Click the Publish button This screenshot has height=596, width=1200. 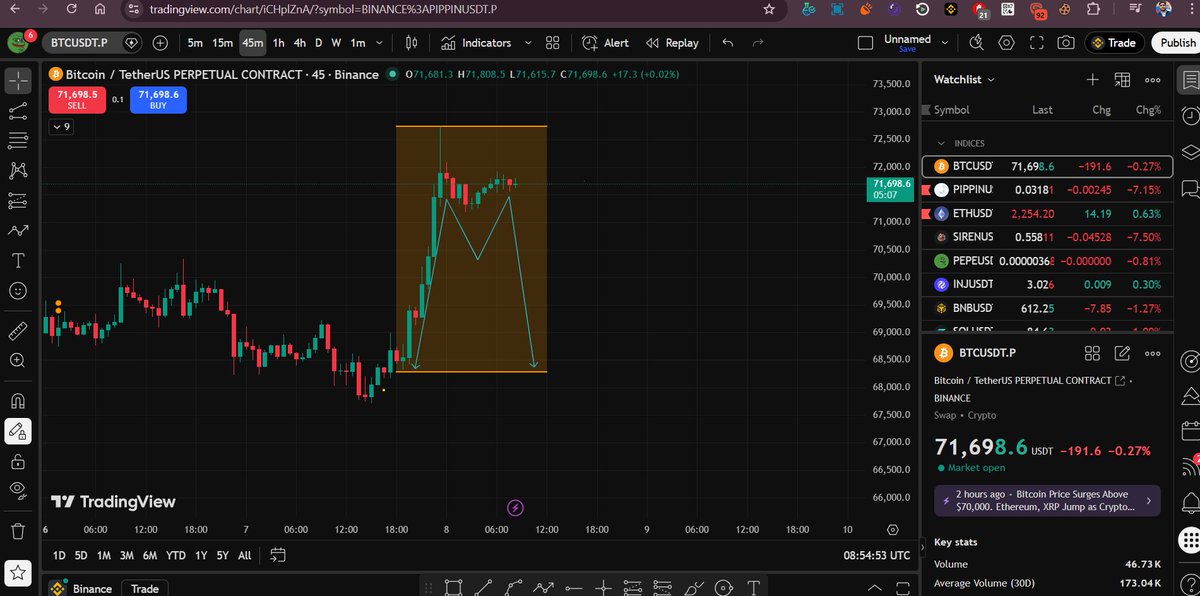(1177, 43)
